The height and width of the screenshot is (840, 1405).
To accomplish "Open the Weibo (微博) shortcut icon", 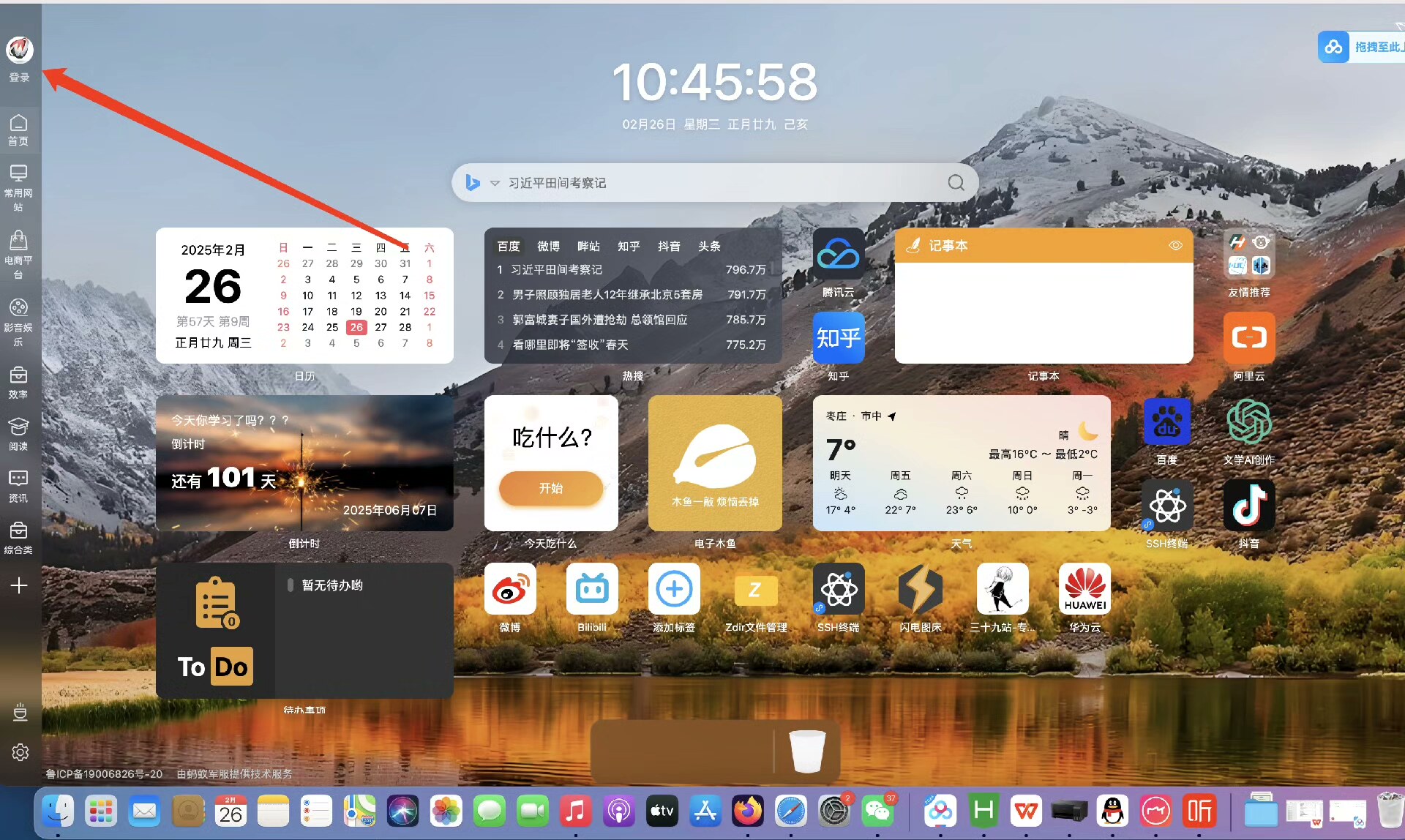I will [x=510, y=589].
